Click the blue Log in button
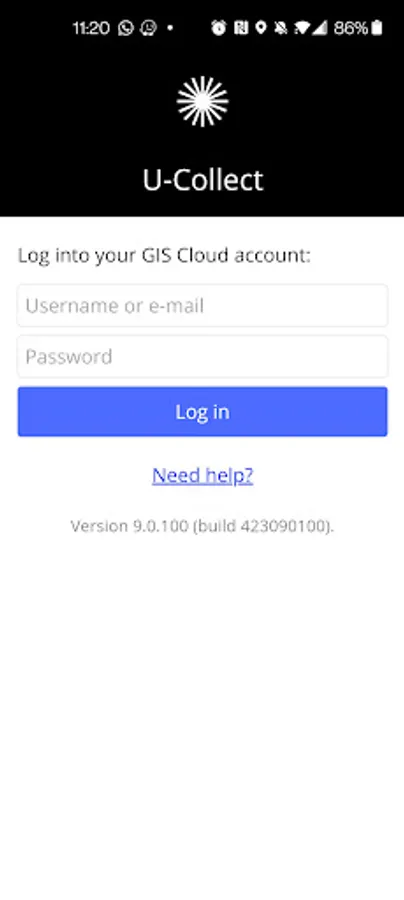Image resolution: width=404 pixels, height=900 pixels. tap(203, 412)
